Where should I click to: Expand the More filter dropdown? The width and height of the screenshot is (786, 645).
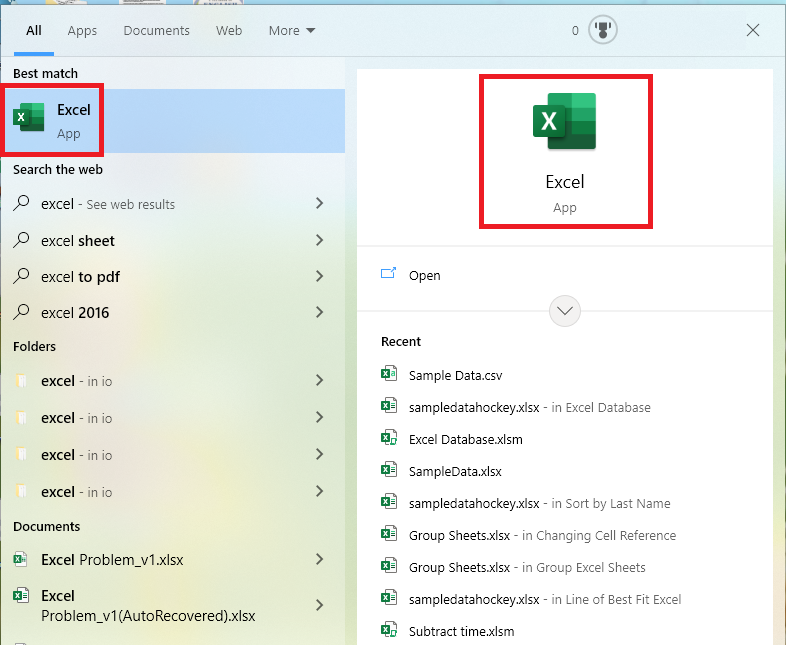point(291,31)
